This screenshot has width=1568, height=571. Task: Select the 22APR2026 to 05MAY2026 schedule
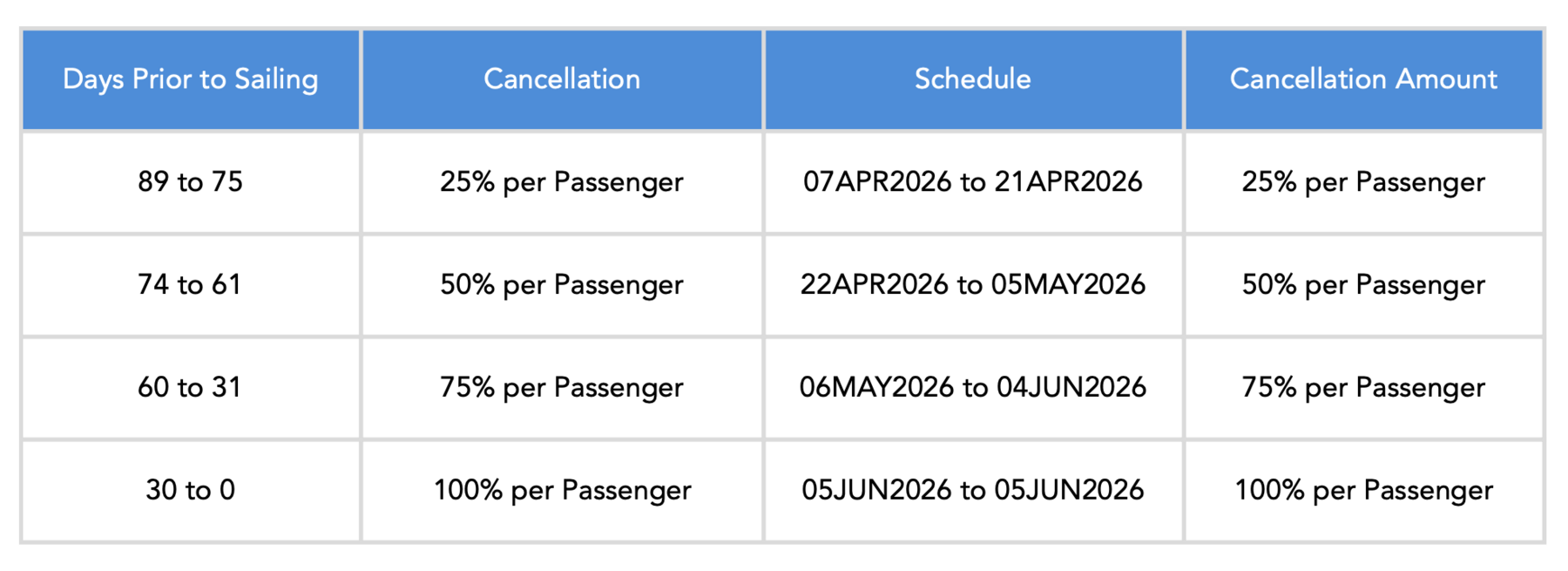[x=973, y=285]
